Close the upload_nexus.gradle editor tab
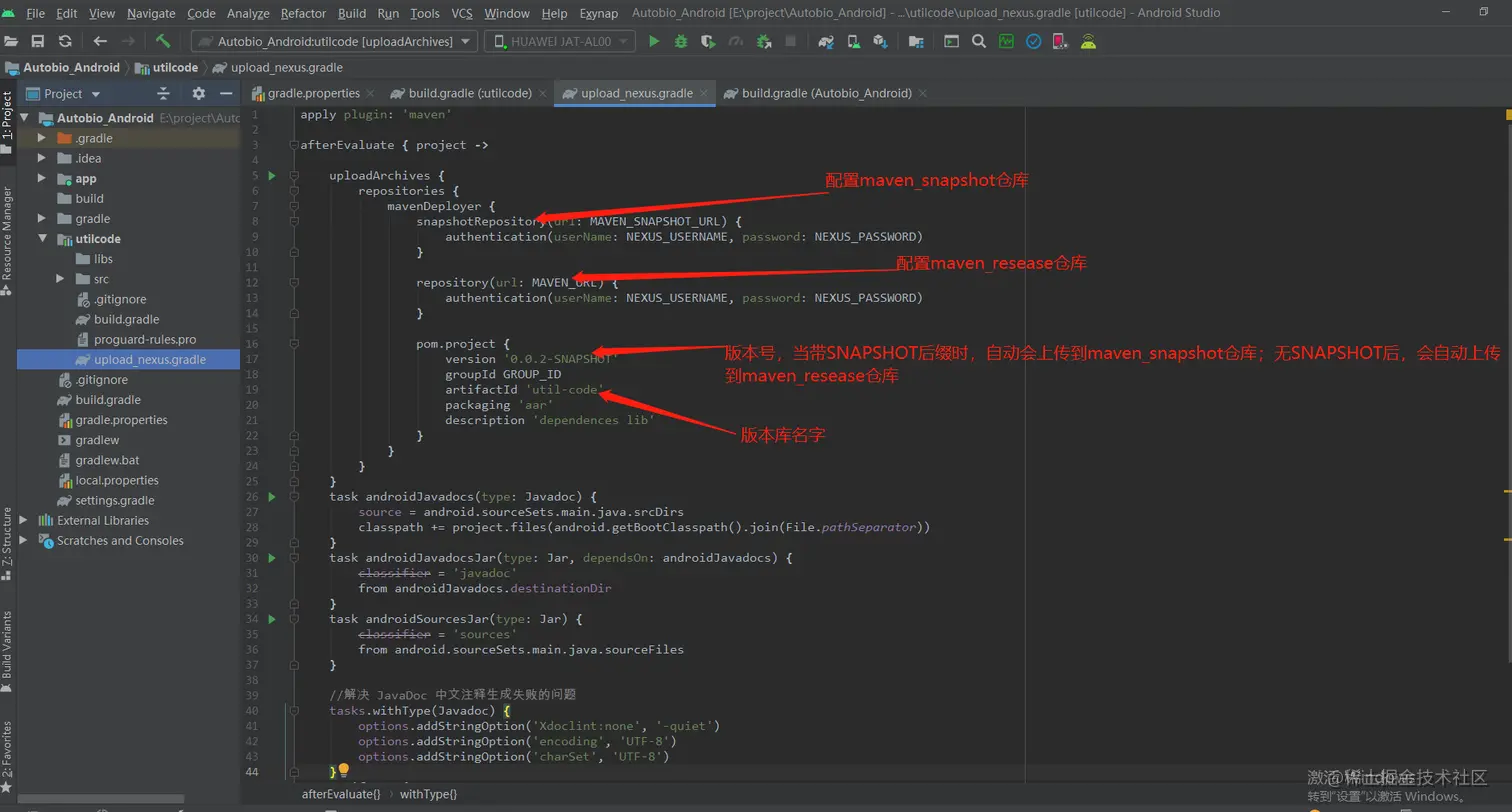Image resolution: width=1512 pixels, height=812 pixels. click(703, 93)
